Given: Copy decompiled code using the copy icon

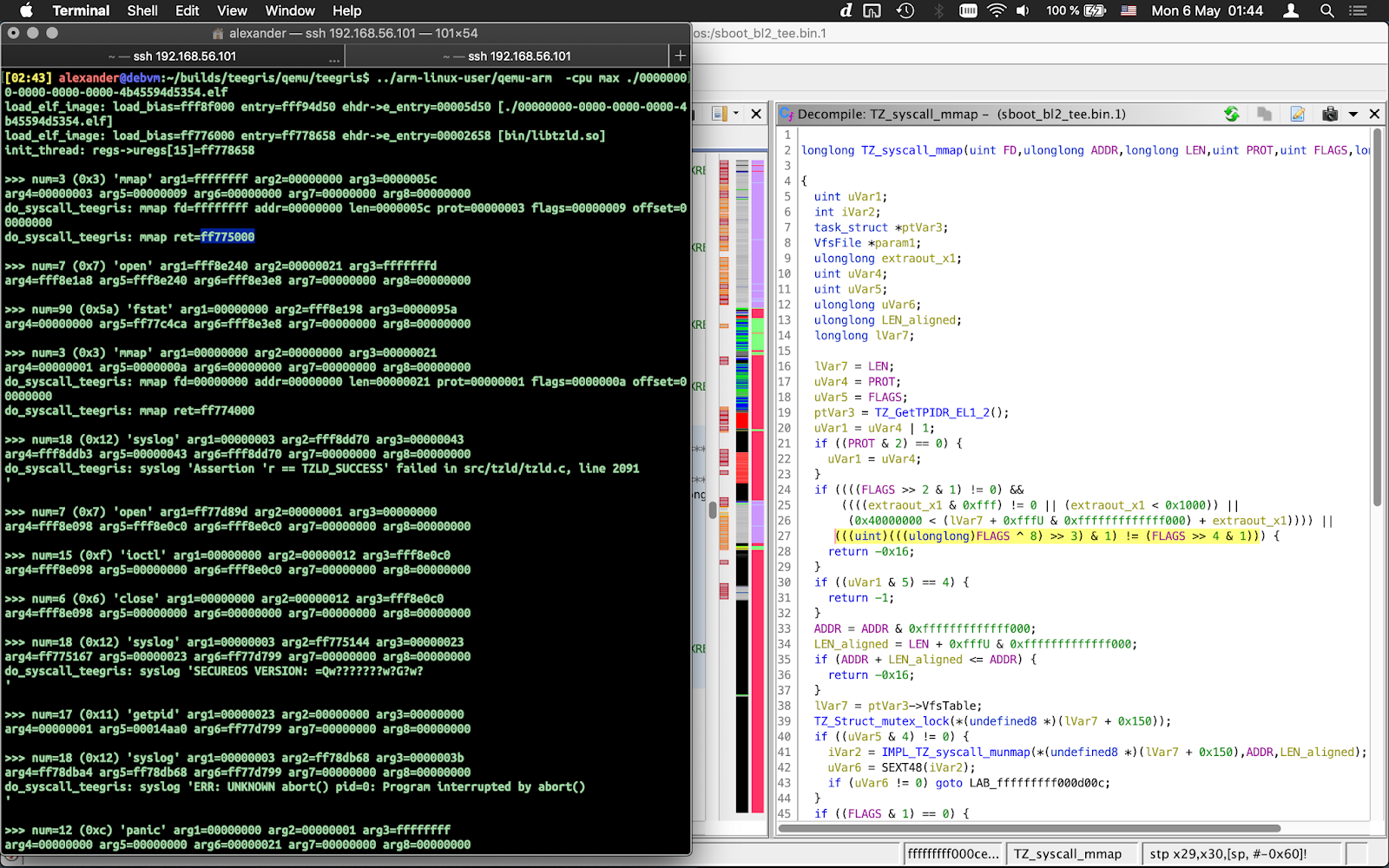Looking at the screenshot, I should coord(1264,114).
